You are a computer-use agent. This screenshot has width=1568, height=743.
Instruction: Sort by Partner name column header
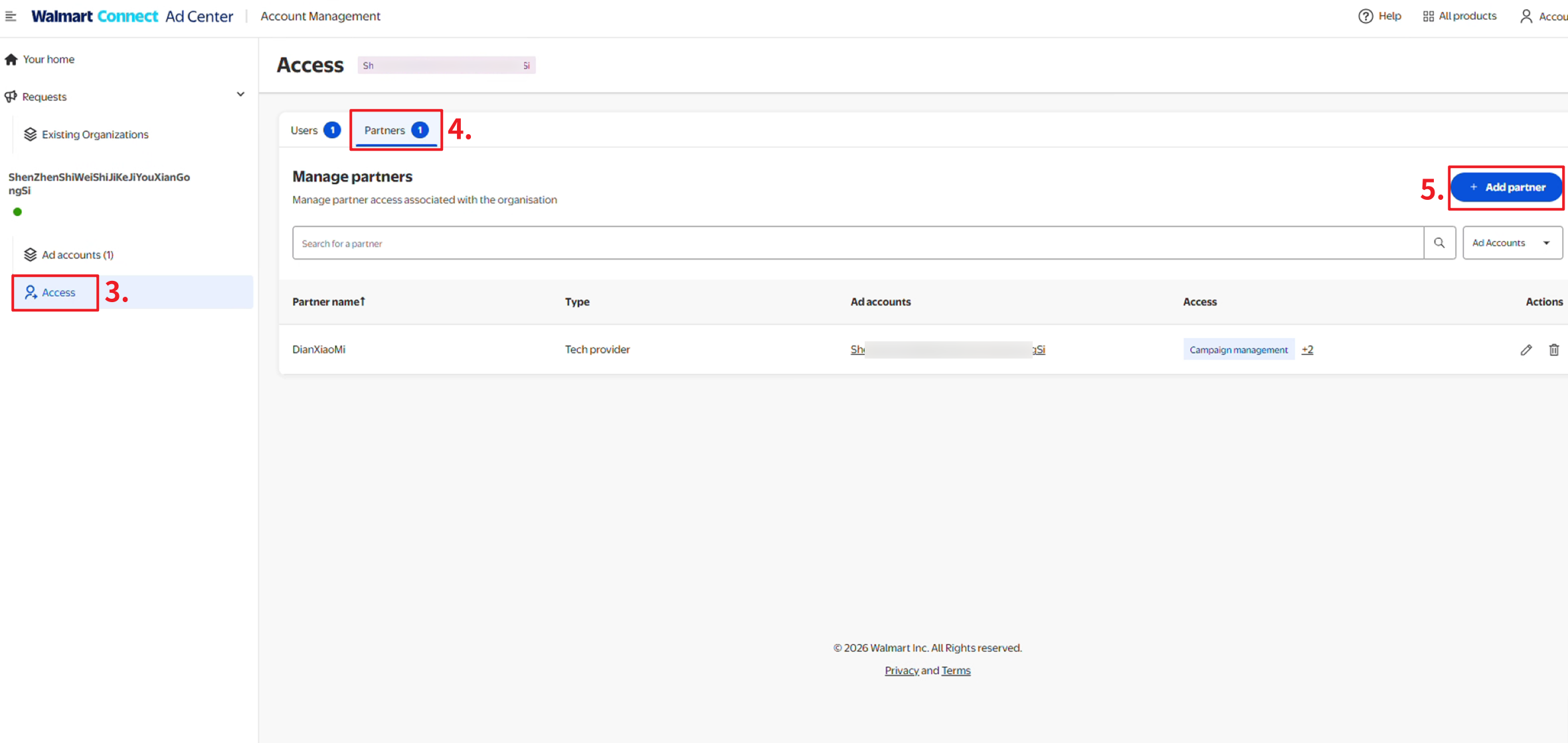point(328,301)
